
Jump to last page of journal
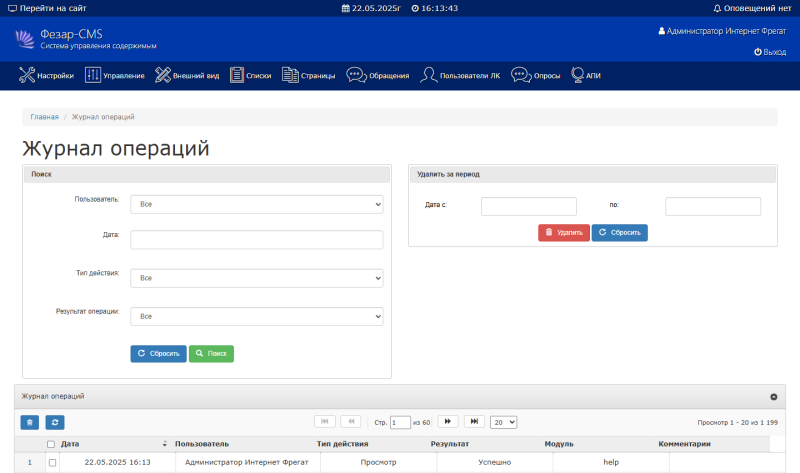[475, 422]
